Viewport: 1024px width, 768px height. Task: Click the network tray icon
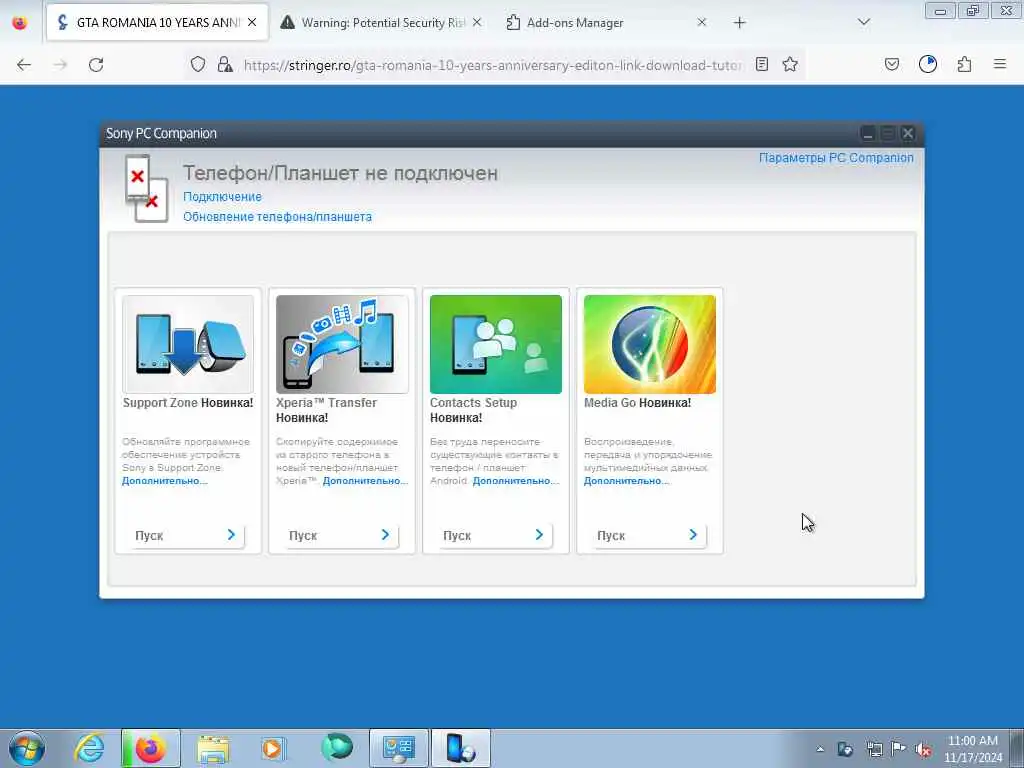874,749
